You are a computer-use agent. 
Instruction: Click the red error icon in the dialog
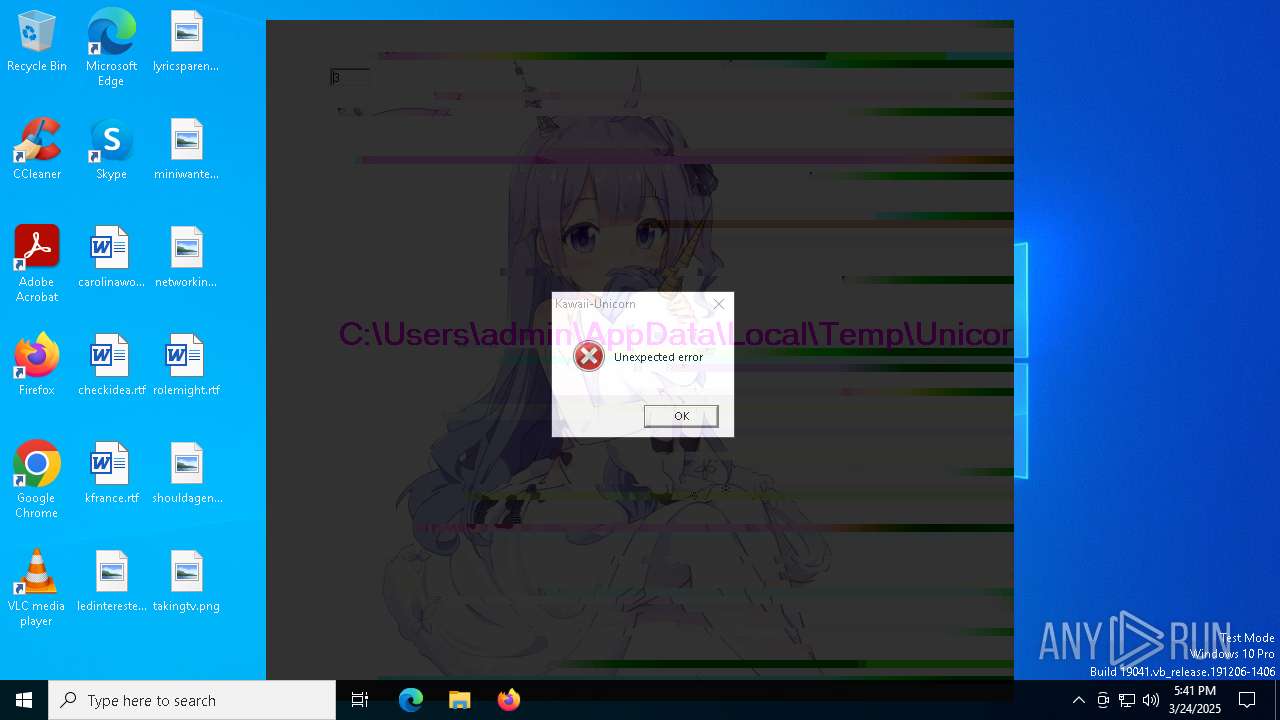pyautogui.click(x=589, y=356)
